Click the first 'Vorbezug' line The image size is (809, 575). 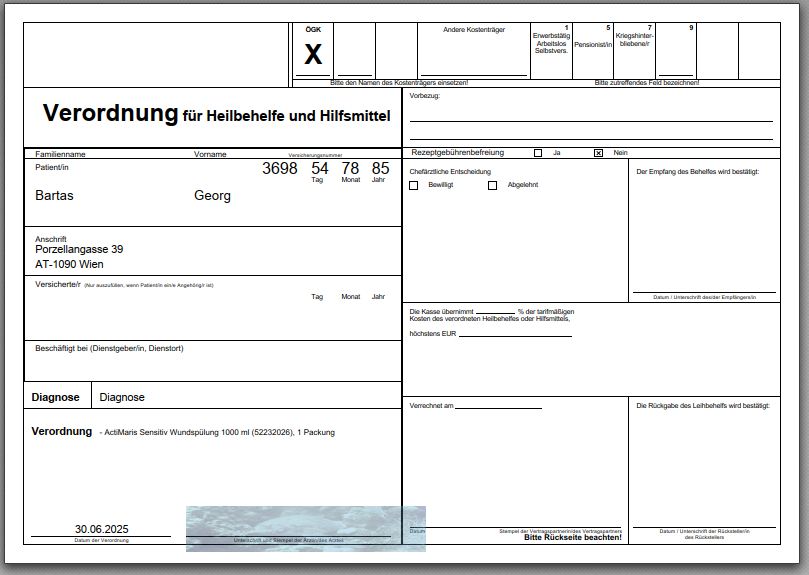coord(590,113)
